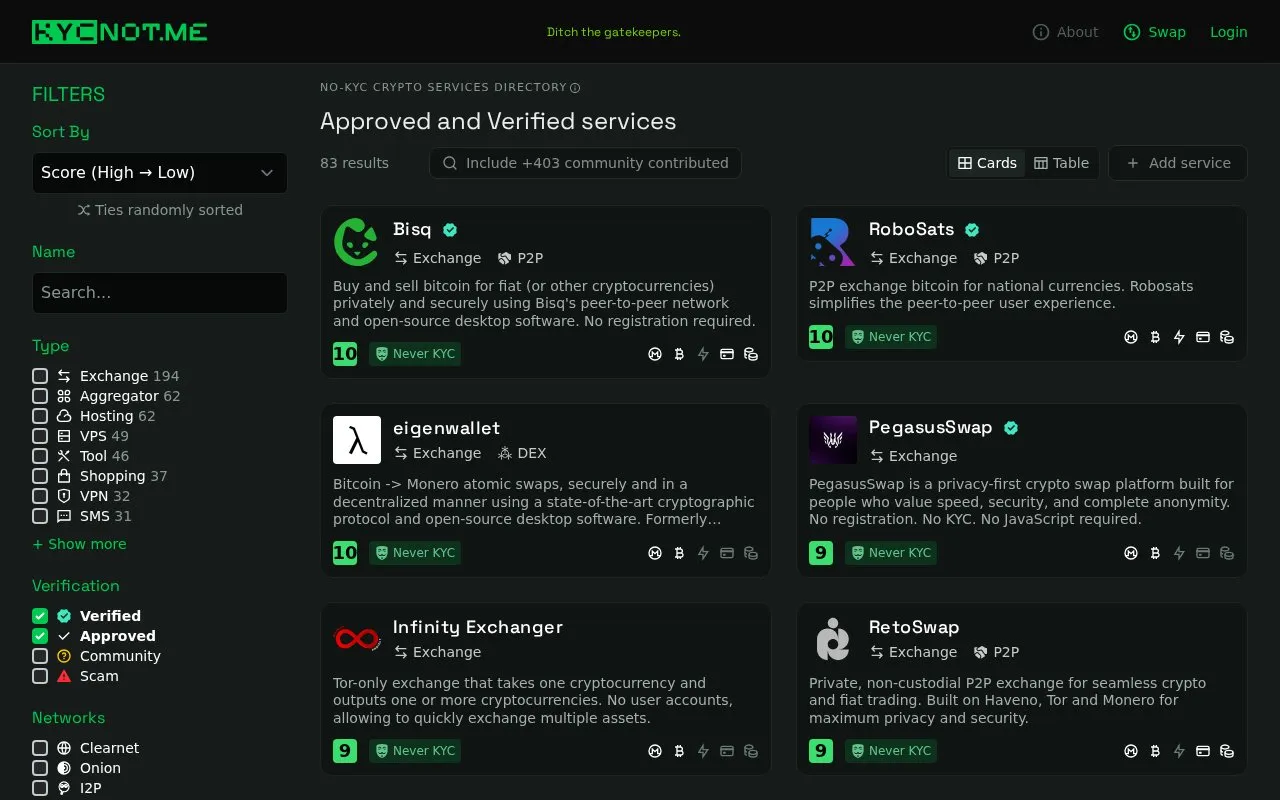Select the Hosting type checkbox
Image resolution: width=1280 pixels, height=800 pixels.
(40, 416)
